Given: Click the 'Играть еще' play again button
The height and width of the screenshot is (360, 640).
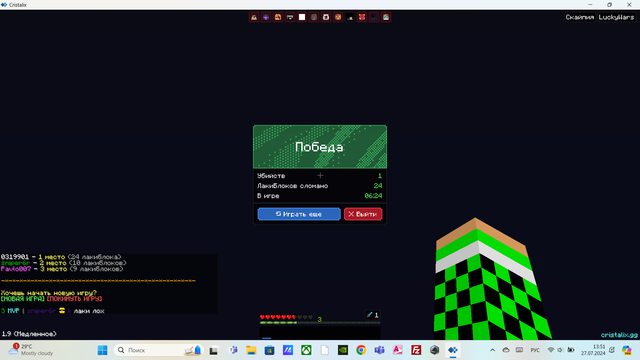Looking at the screenshot, I should point(299,214).
